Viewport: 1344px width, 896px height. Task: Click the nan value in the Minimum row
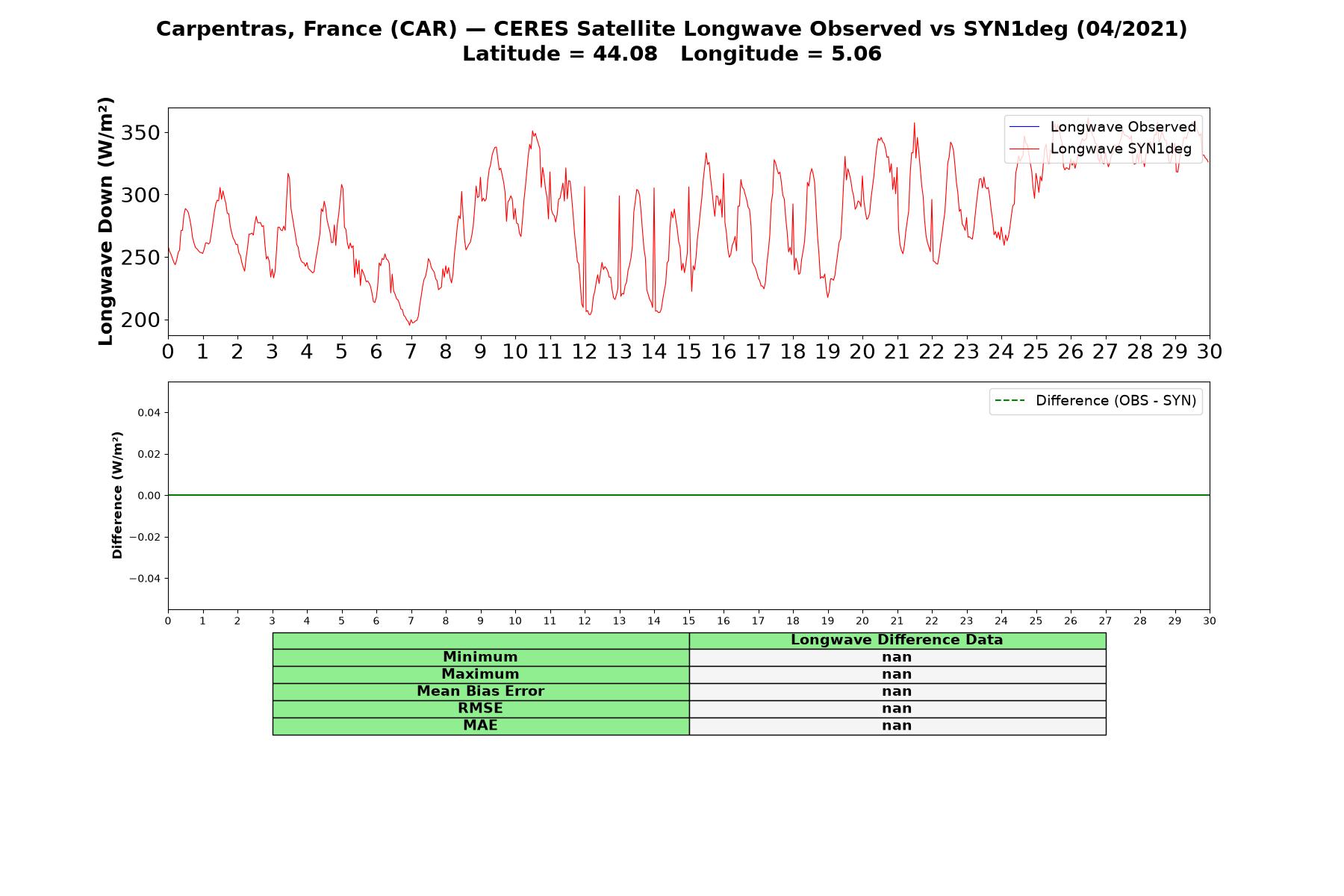pos(897,657)
